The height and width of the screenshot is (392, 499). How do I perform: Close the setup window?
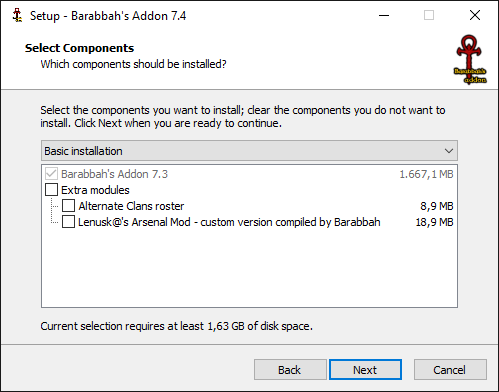[x=475, y=15]
